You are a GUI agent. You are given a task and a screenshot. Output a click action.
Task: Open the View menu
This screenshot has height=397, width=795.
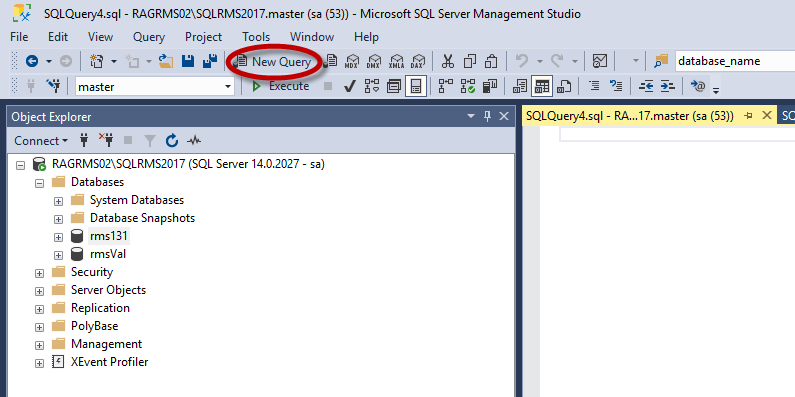click(x=100, y=37)
